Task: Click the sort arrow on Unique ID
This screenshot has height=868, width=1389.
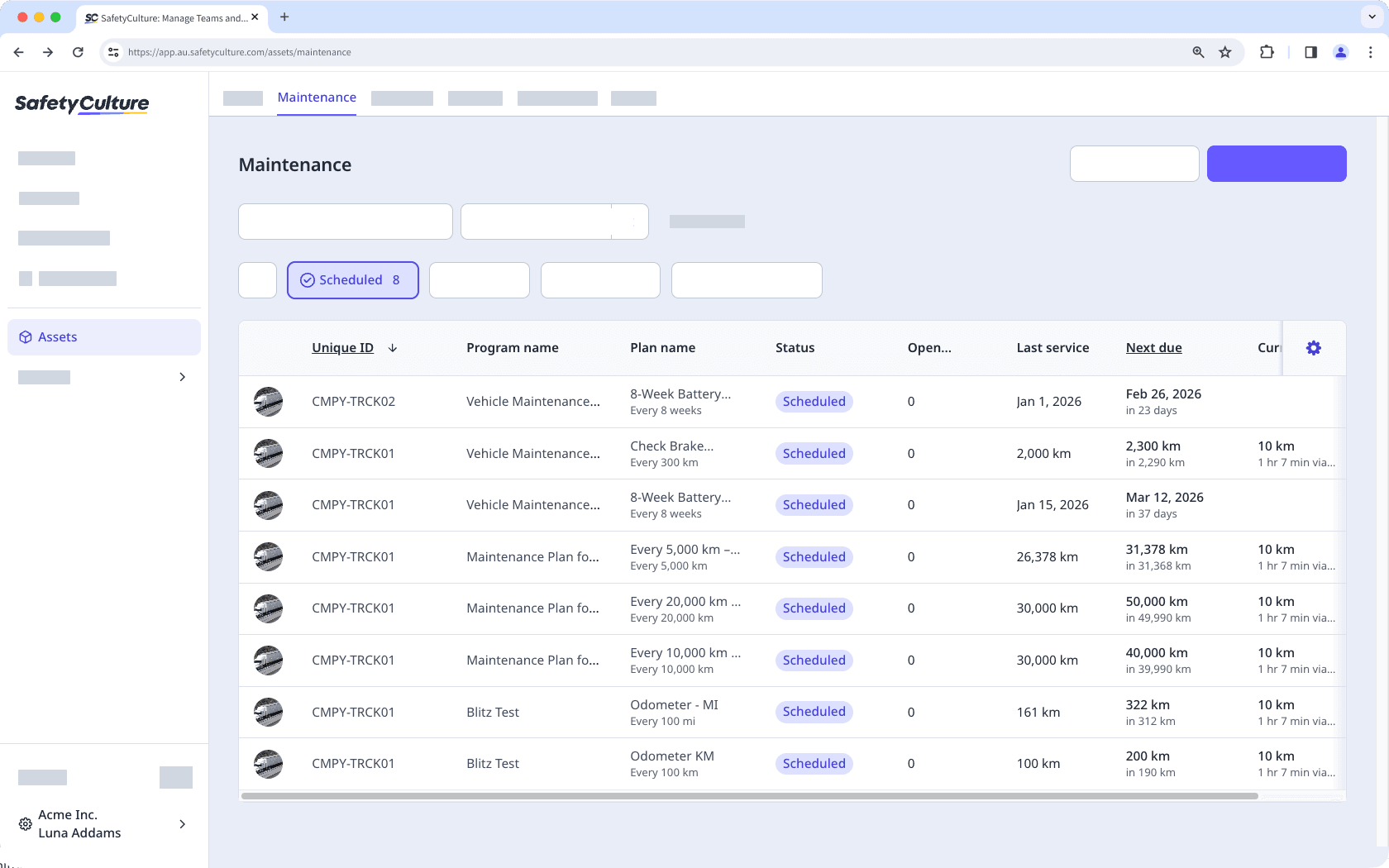Action: [x=393, y=347]
